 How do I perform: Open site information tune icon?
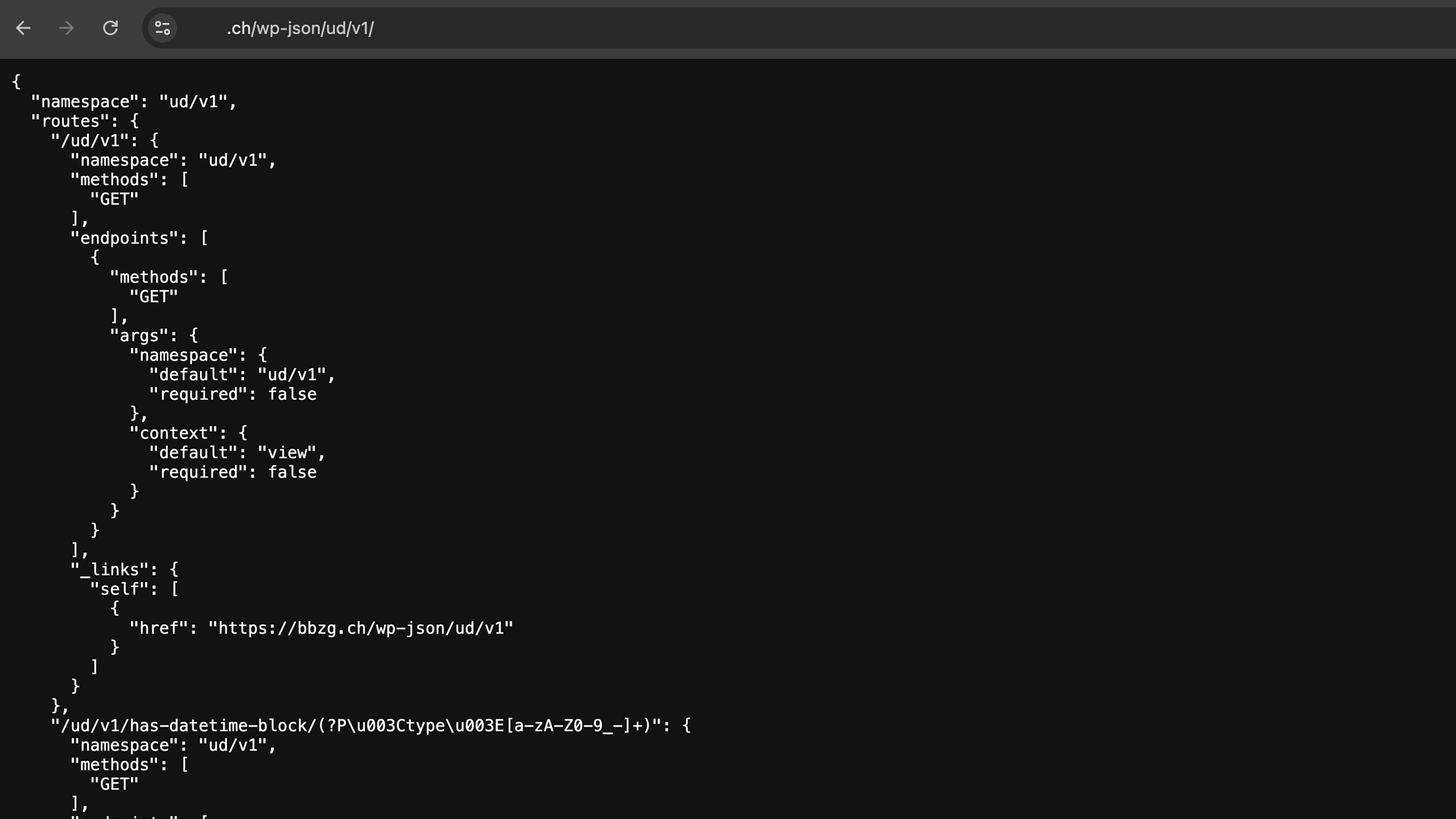[163, 28]
